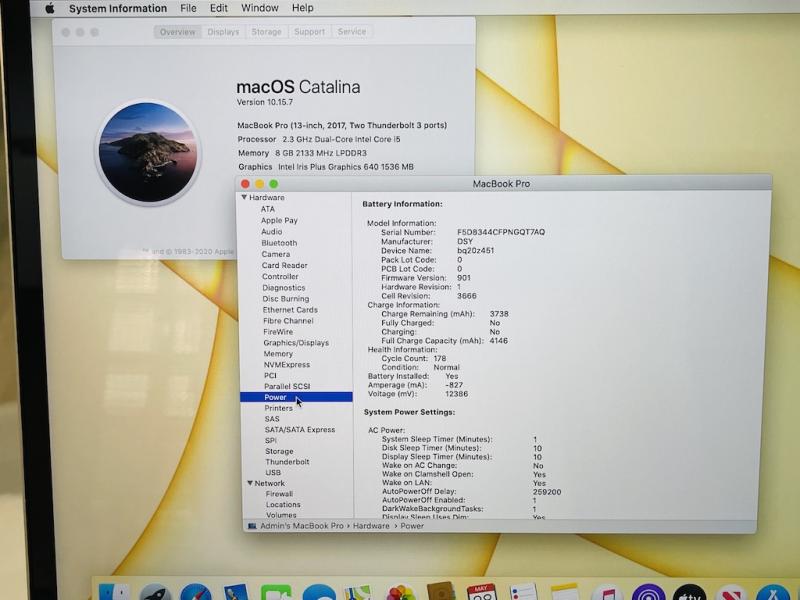
Task: Open News icon in the Dock
Action: [731, 592]
